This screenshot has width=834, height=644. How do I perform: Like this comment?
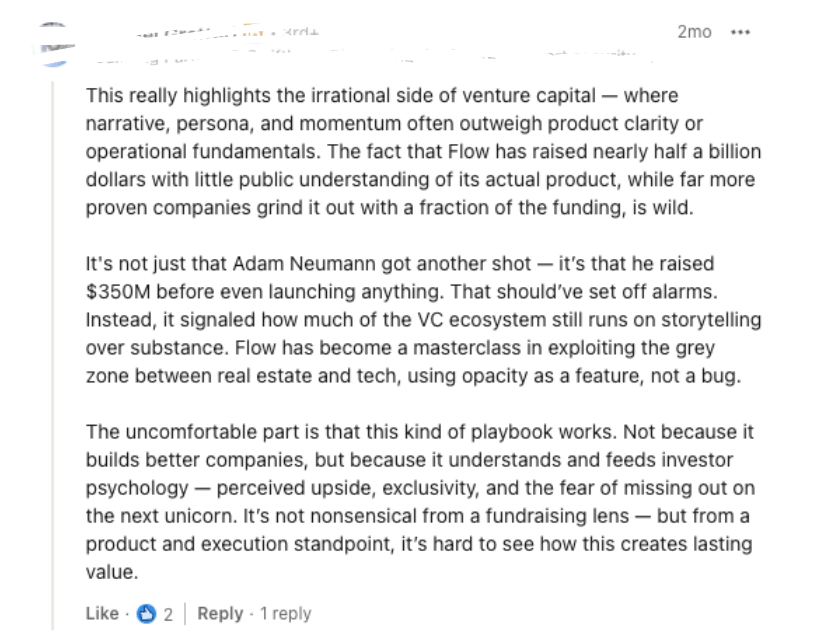102,614
